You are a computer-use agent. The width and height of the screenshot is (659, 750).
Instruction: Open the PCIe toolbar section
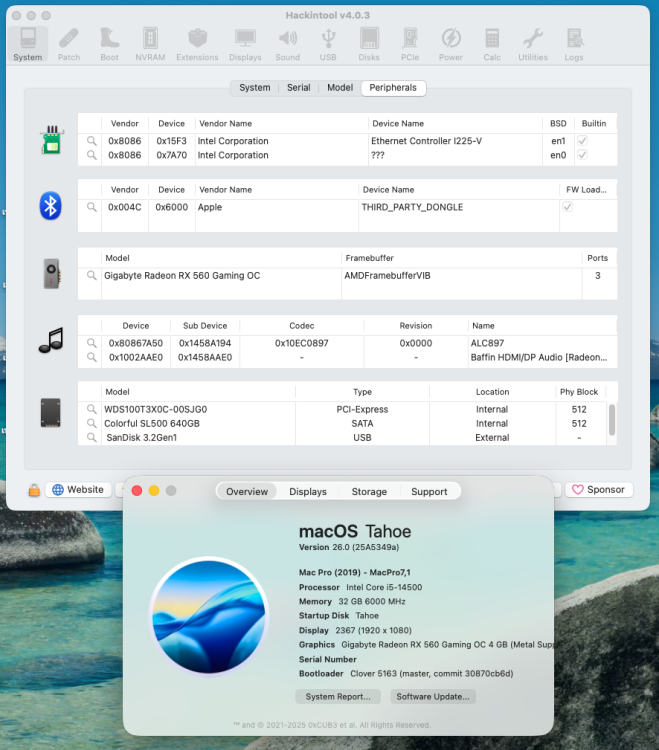(410, 44)
